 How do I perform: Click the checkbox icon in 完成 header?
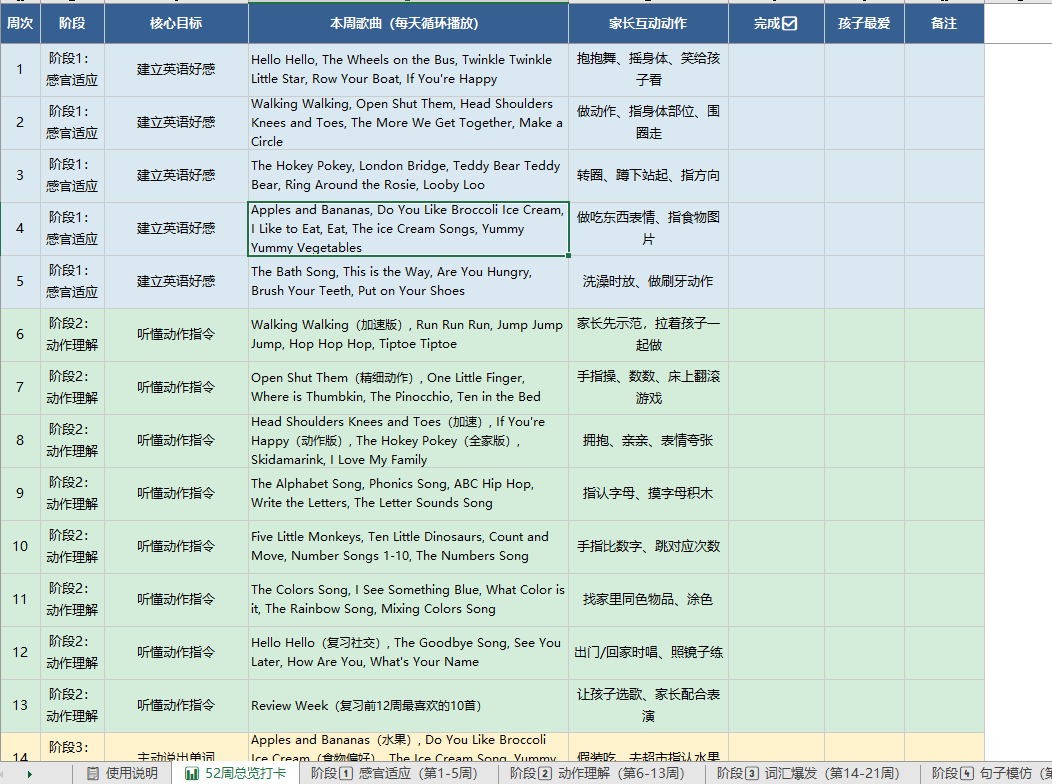pos(790,23)
